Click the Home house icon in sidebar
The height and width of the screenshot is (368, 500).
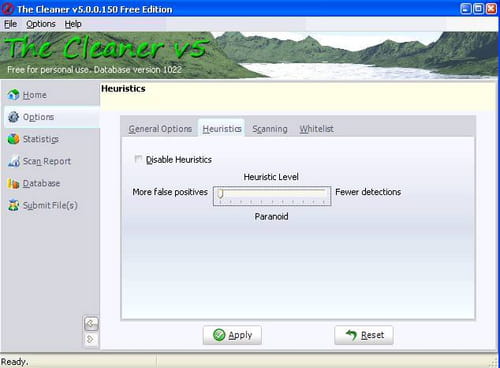tap(13, 95)
